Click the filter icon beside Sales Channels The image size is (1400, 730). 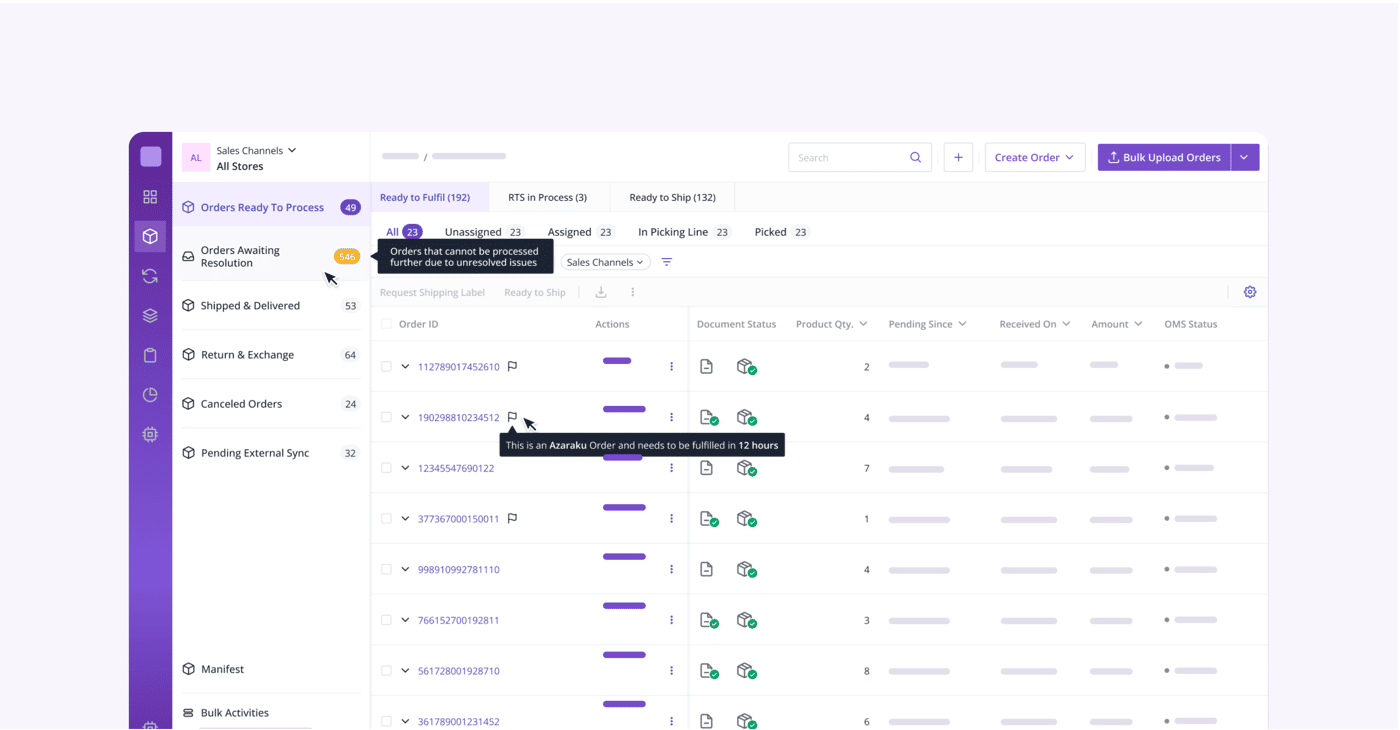667,262
